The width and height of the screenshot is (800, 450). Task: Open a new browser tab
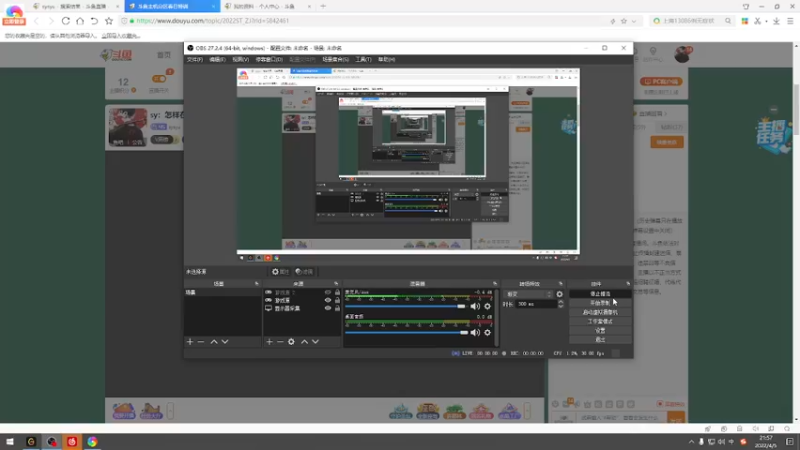pos(323,6)
